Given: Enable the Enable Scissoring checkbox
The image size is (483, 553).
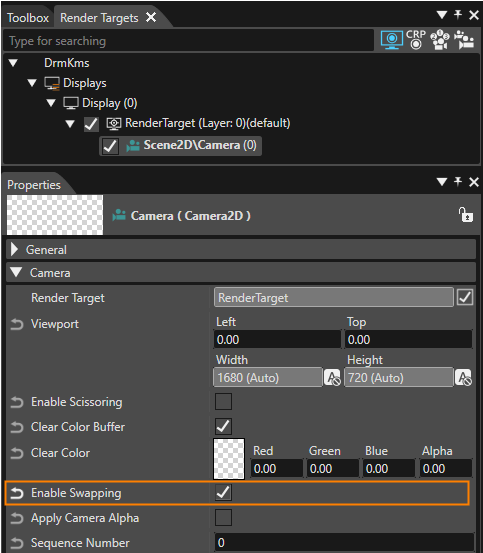Looking at the screenshot, I should 223,401.
